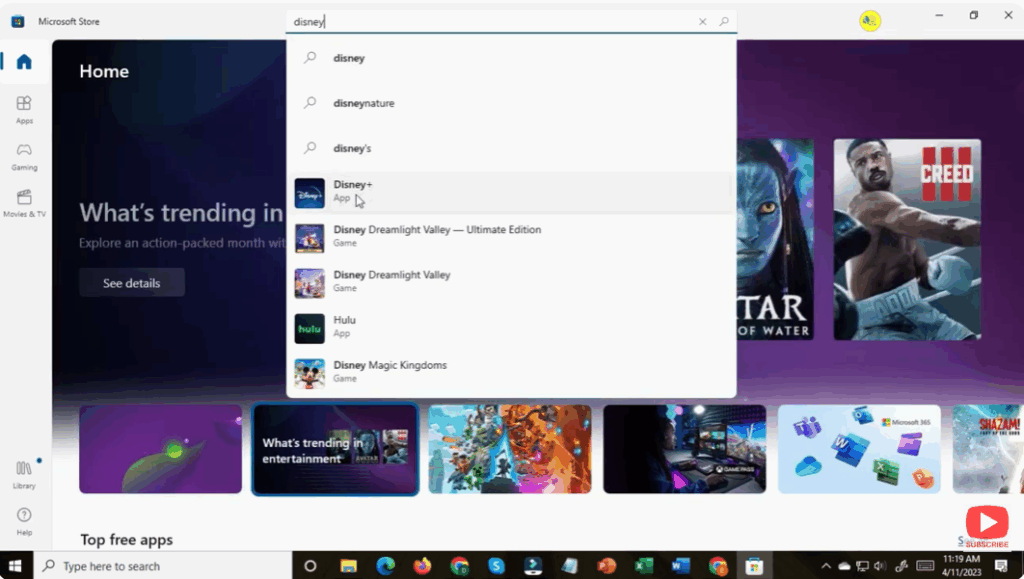Choose 'disney' search suggestion
This screenshot has width=1024, height=579.
(x=511, y=58)
